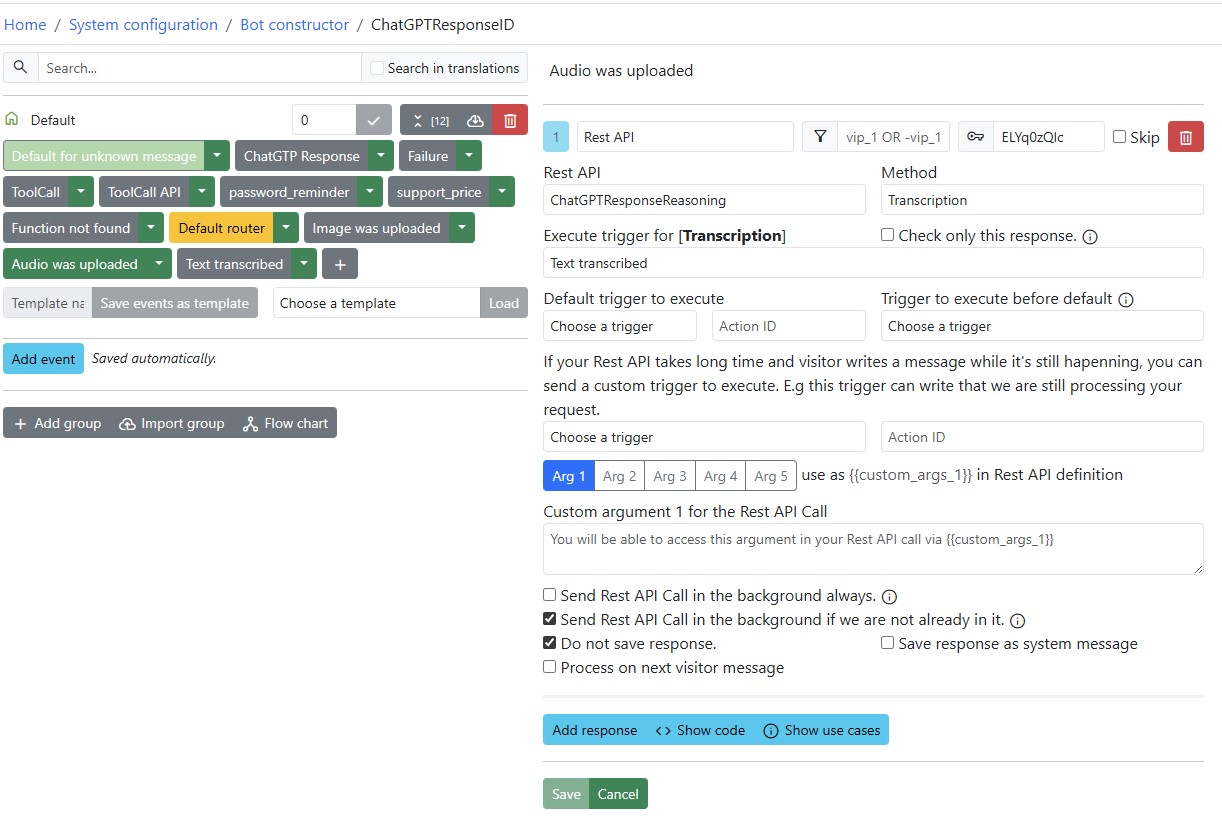
Task: Open dropdown arrow of Text transcribed trigger
Action: click(305, 264)
